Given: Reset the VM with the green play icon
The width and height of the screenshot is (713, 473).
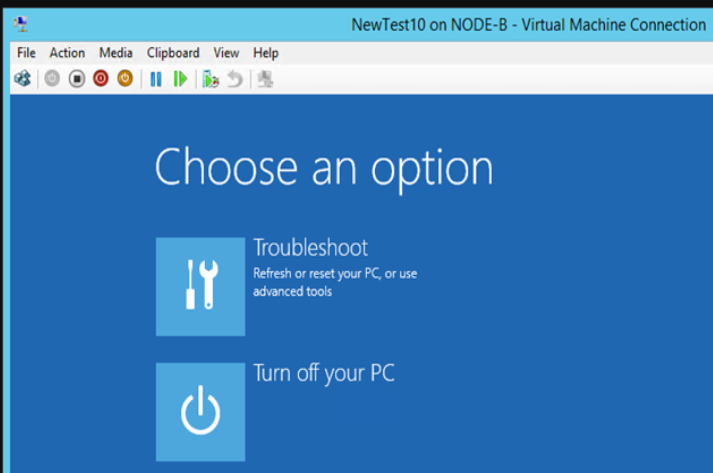Looking at the screenshot, I should (181, 79).
